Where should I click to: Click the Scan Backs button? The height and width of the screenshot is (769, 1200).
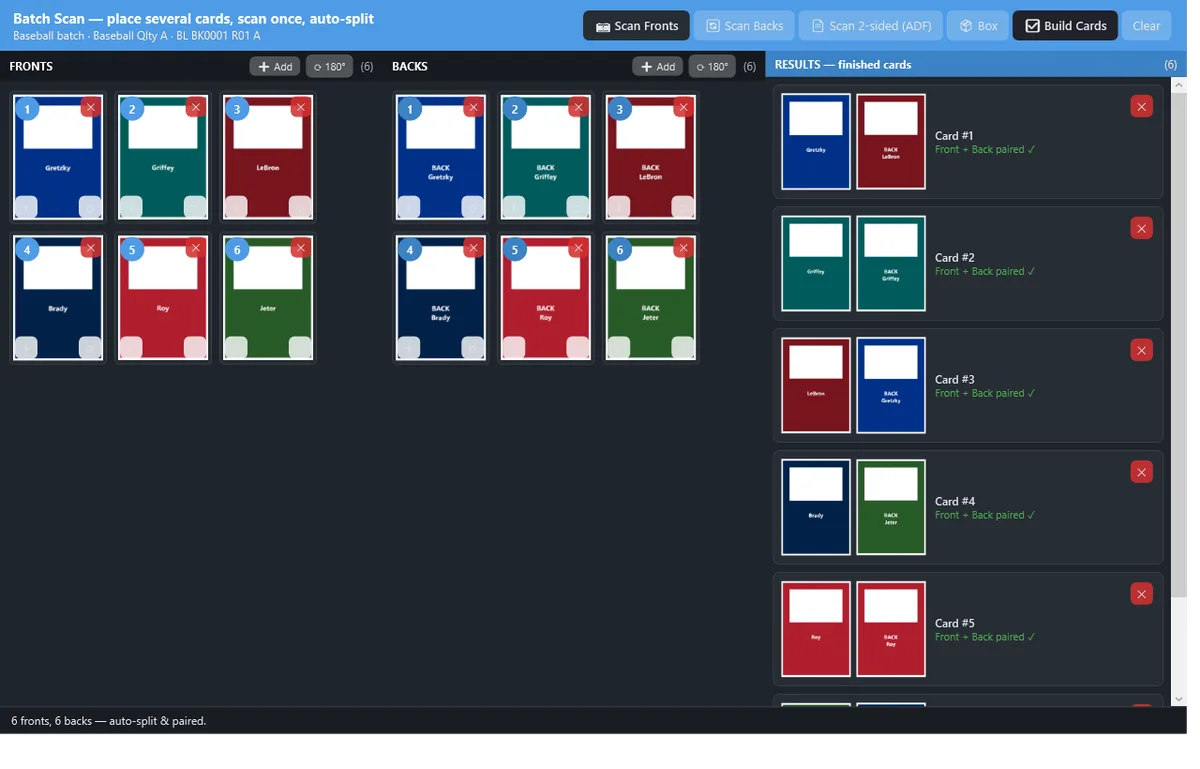tap(751, 26)
